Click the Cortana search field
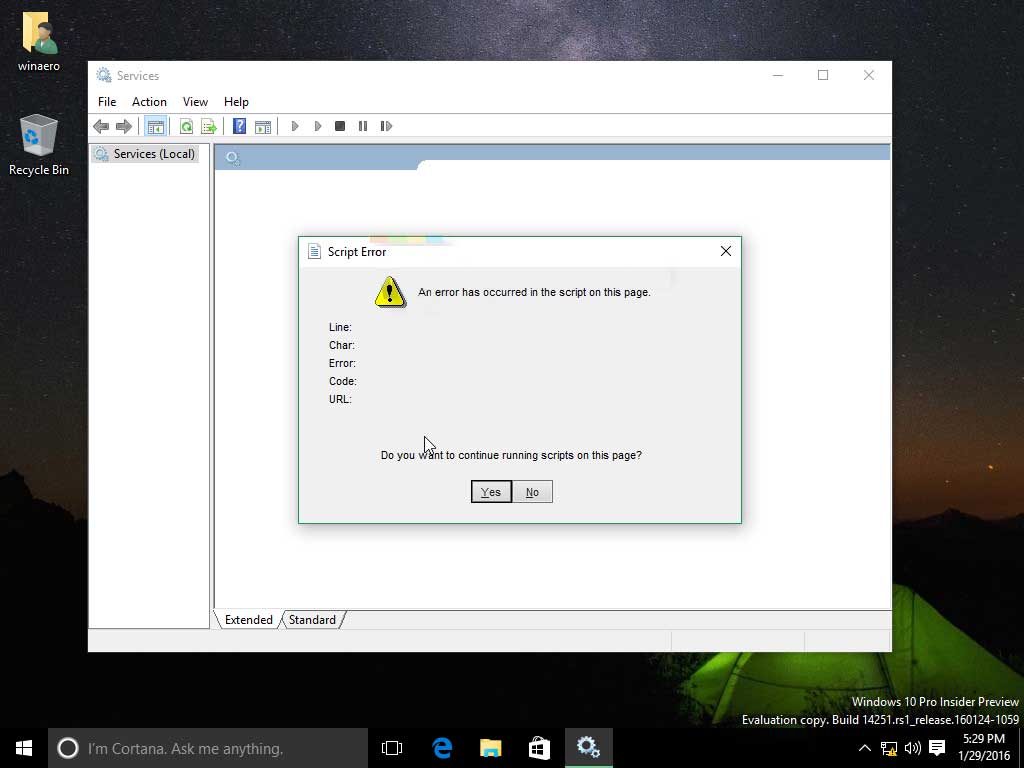Screen dimensions: 1024x768 point(200,747)
